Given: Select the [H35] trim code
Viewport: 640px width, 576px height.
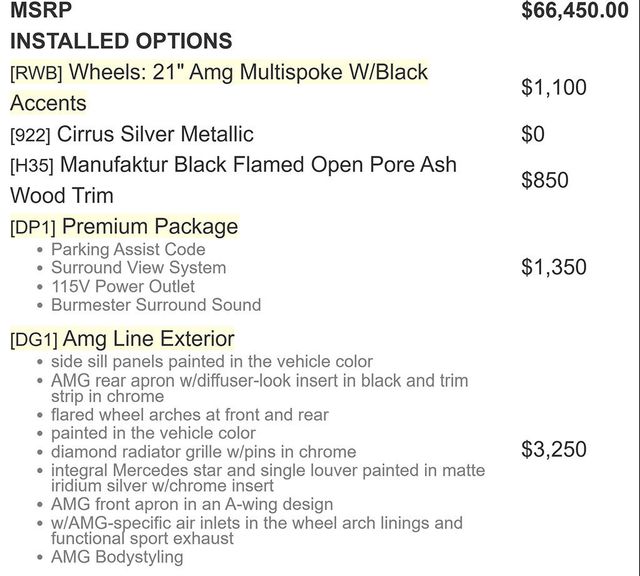Looking at the screenshot, I should pos(32,166).
